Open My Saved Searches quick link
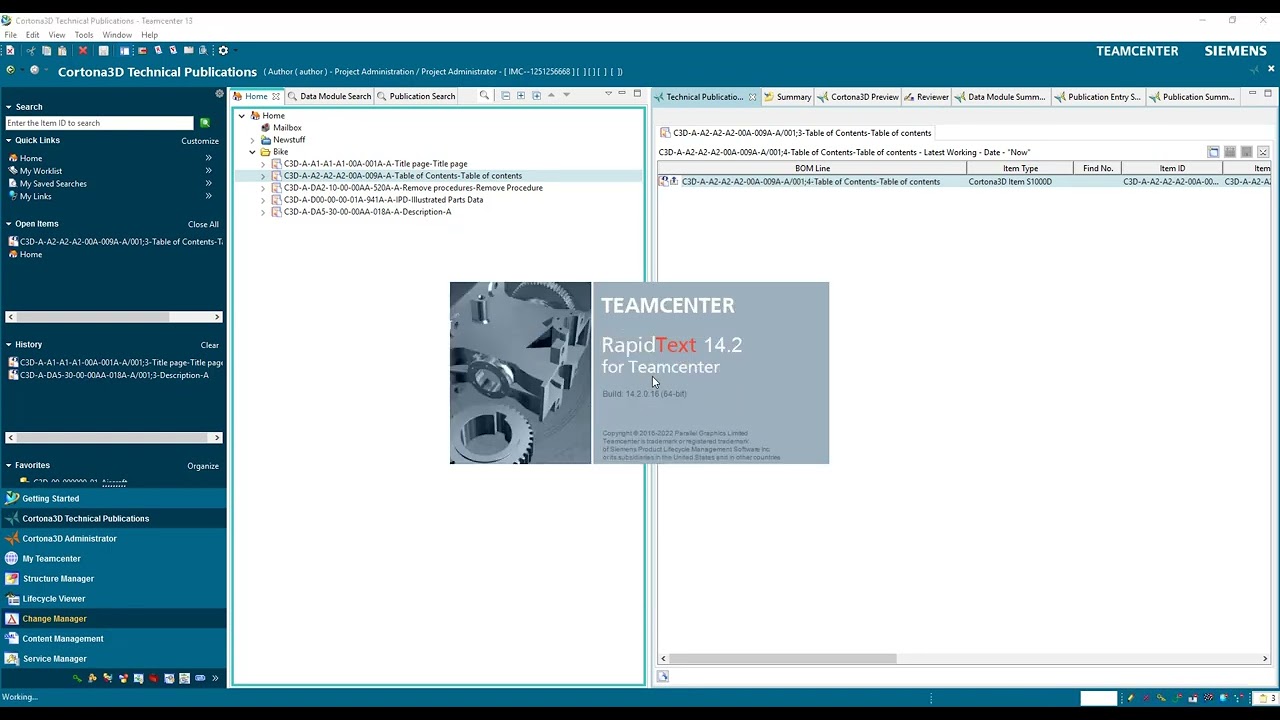The height and width of the screenshot is (720, 1280). 53,184
